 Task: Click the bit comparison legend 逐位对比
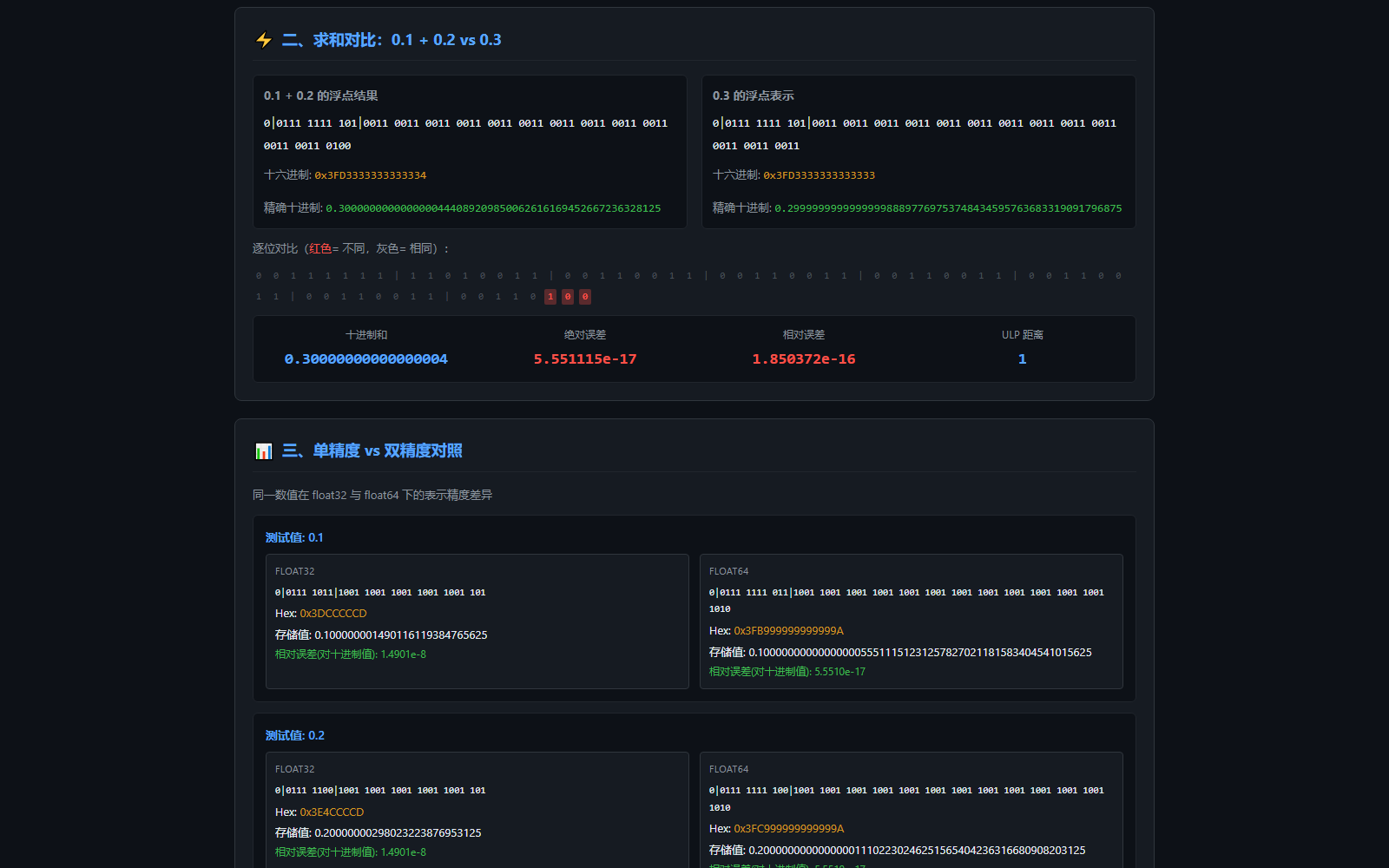352,248
